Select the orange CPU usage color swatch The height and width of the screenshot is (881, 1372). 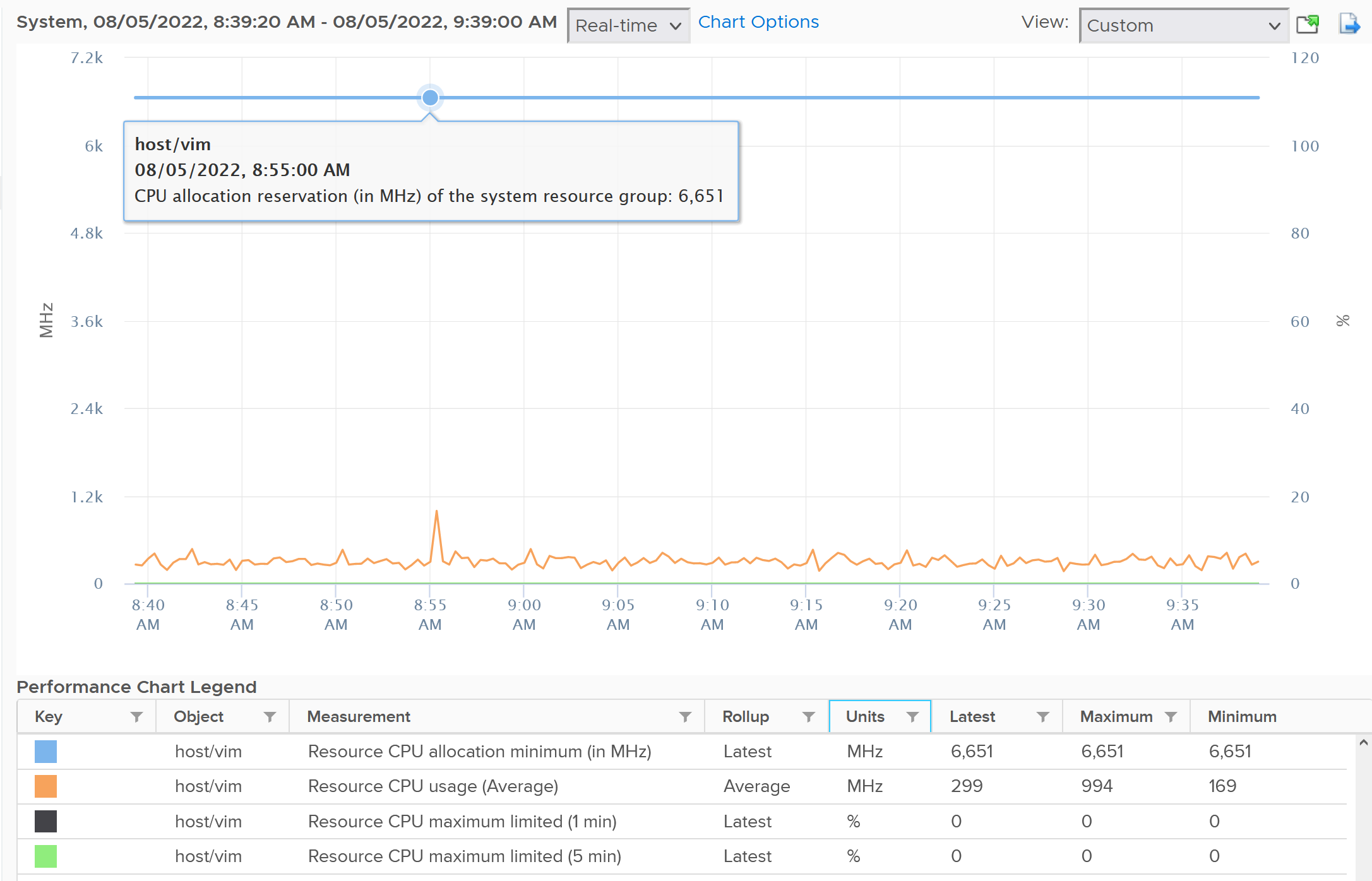[45, 786]
